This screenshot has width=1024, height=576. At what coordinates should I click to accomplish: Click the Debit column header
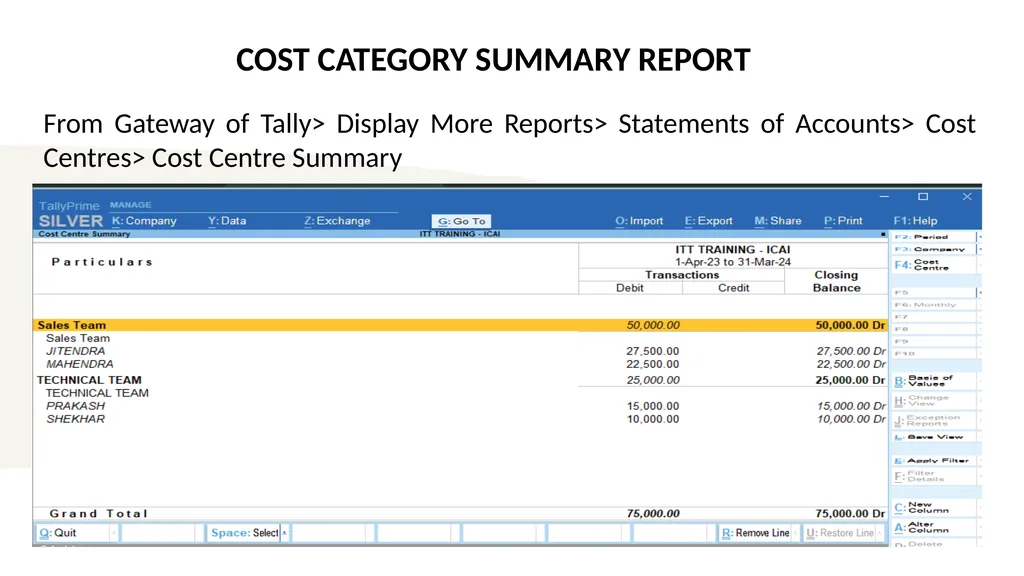coord(630,288)
